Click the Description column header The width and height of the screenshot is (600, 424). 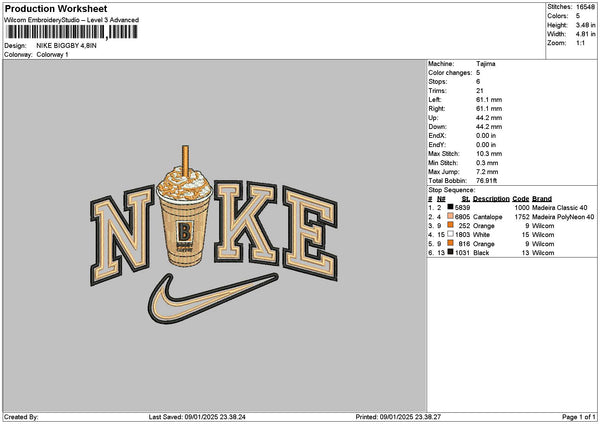click(x=491, y=199)
